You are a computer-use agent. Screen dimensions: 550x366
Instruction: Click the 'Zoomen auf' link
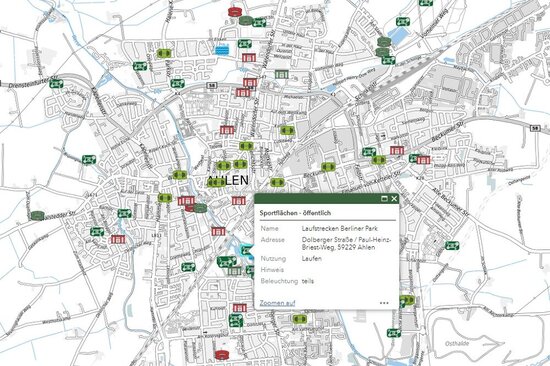[x=277, y=303]
